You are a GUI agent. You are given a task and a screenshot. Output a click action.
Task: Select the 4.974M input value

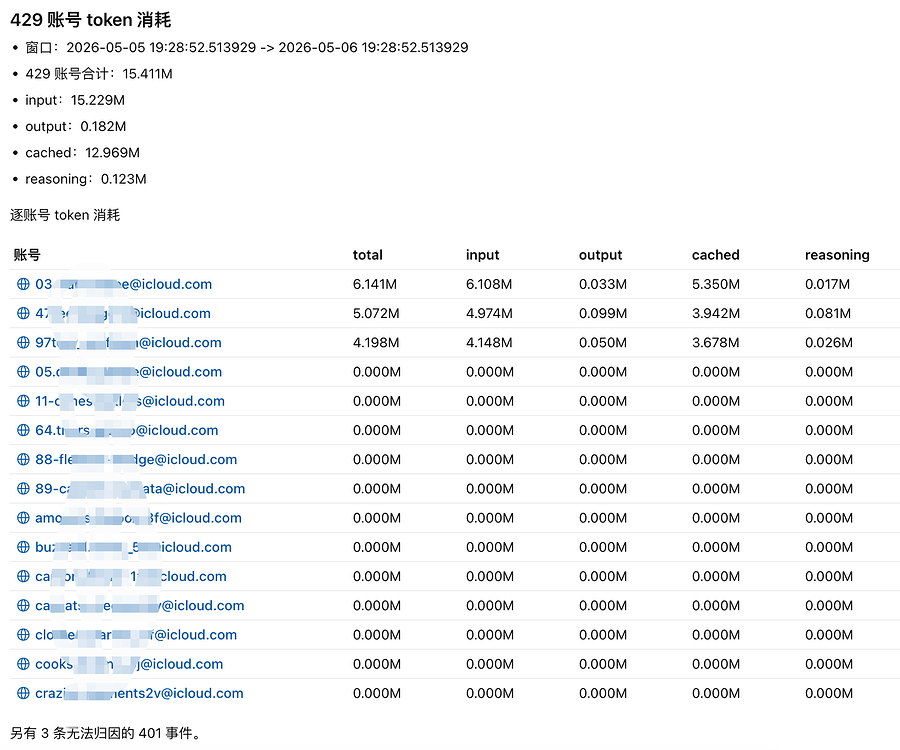click(489, 313)
